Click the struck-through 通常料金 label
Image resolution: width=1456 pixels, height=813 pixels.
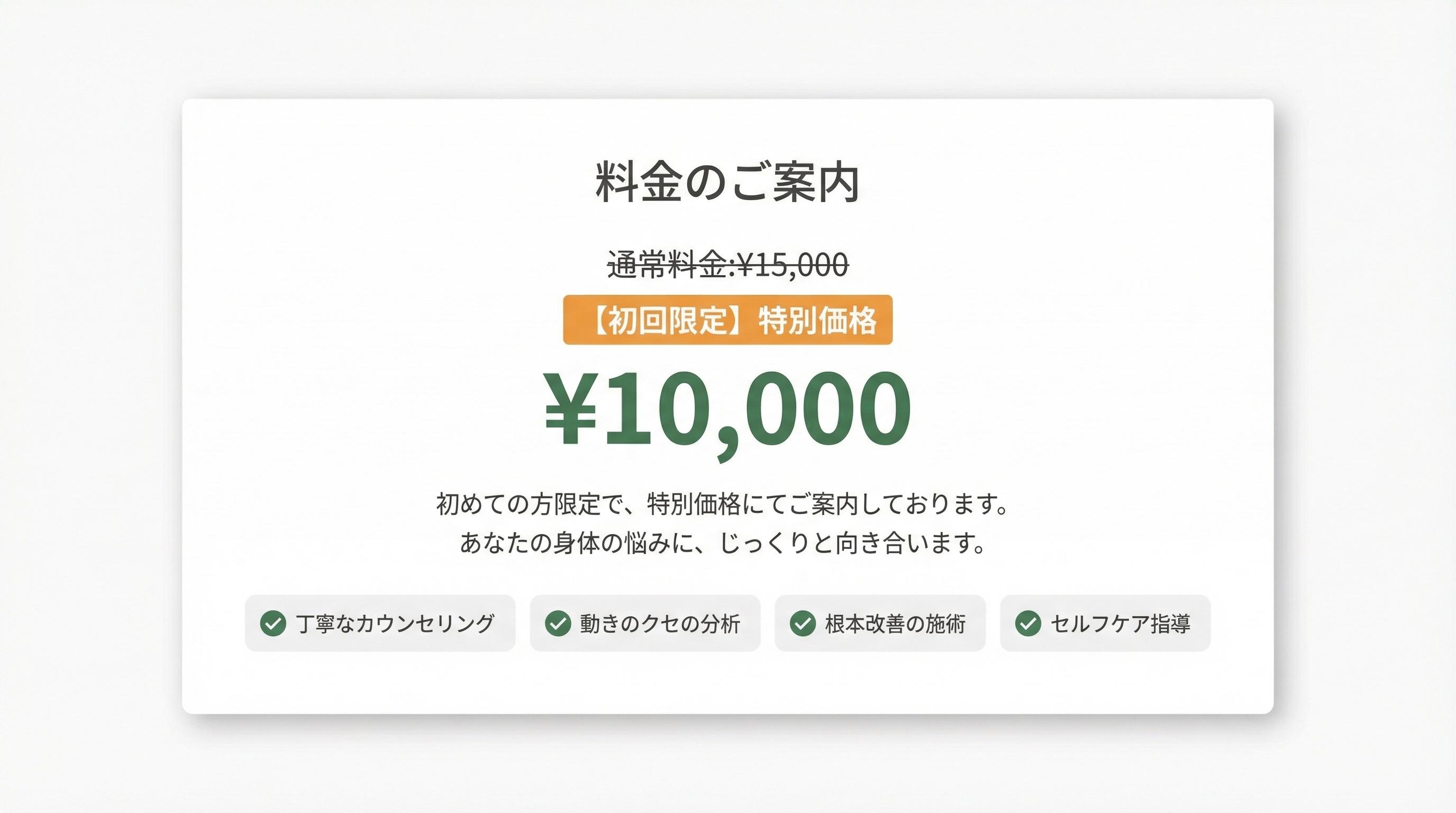point(667,265)
